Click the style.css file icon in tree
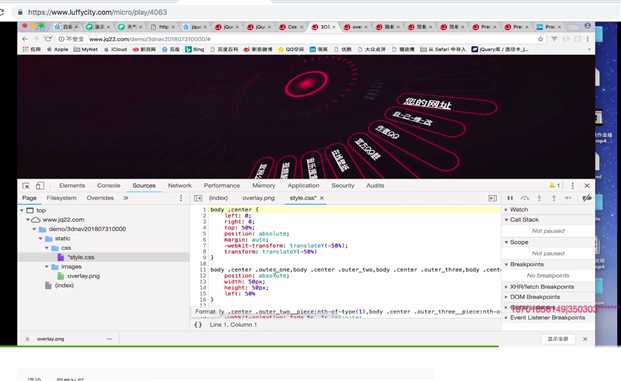The height and width of the screenshot is (381, 621). (61, 257)
